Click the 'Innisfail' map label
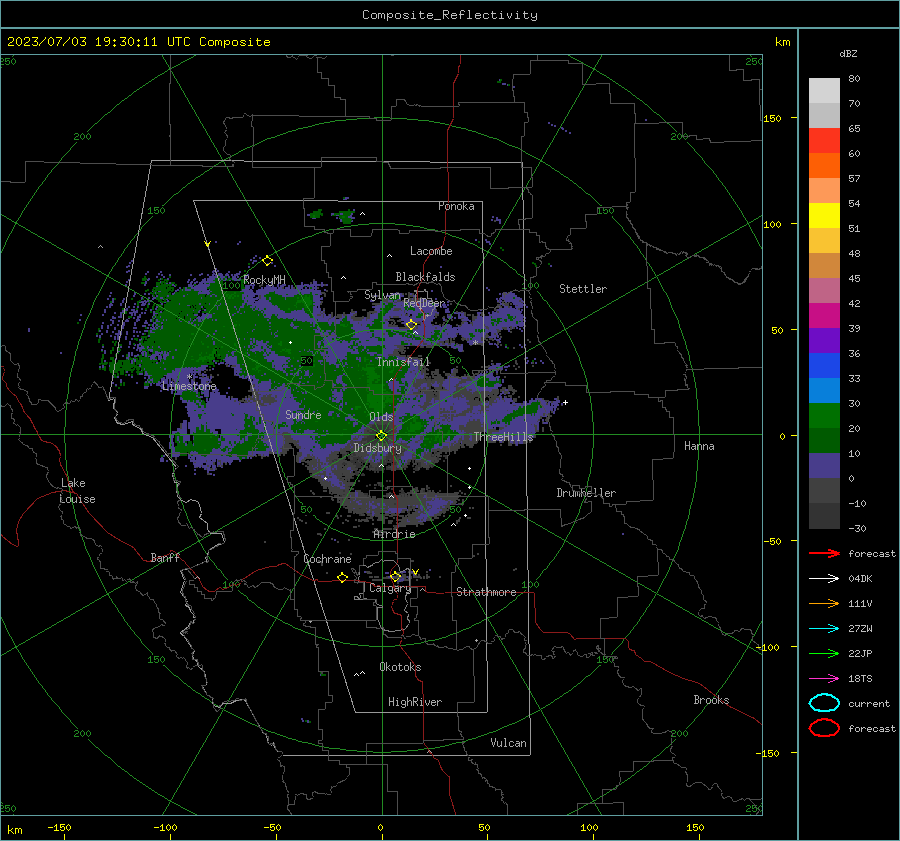The image size is (900, 841). [x=403, y=362]
